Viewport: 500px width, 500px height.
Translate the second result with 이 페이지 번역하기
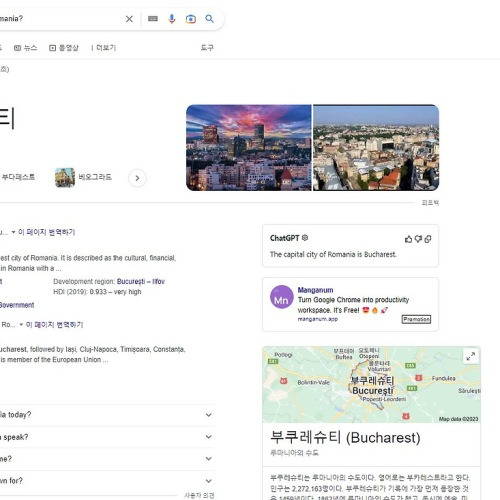coord(54,324)
